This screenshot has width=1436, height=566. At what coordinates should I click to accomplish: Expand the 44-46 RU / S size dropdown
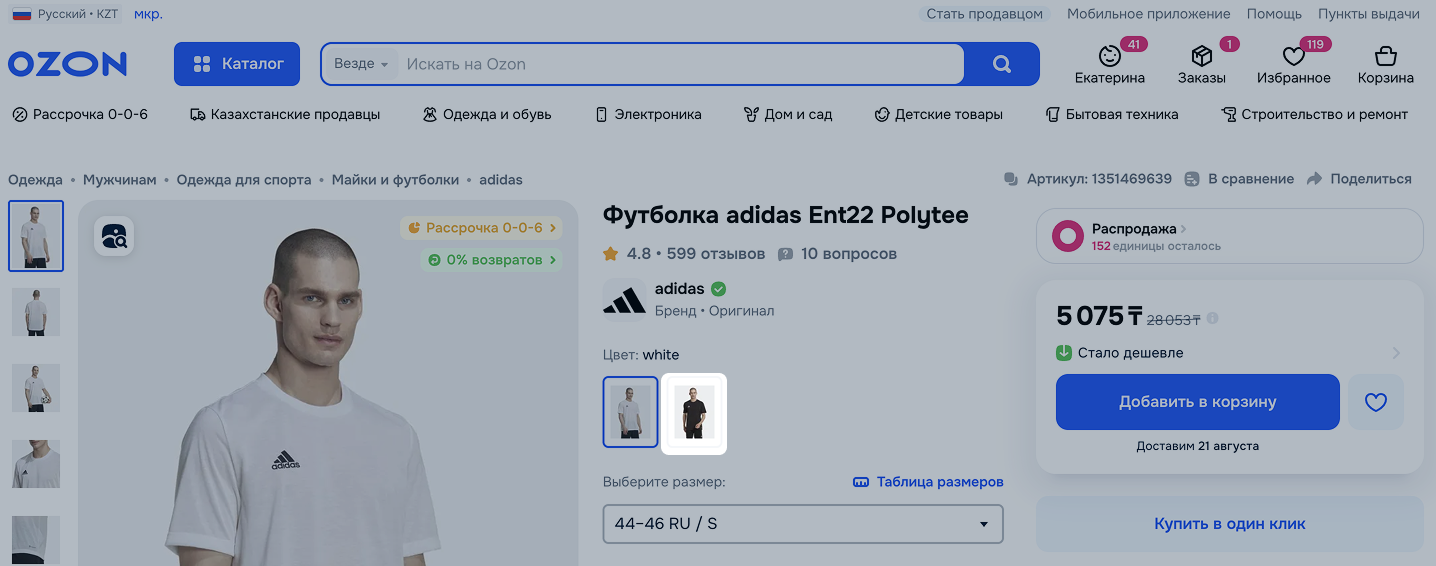pos(803,524)
